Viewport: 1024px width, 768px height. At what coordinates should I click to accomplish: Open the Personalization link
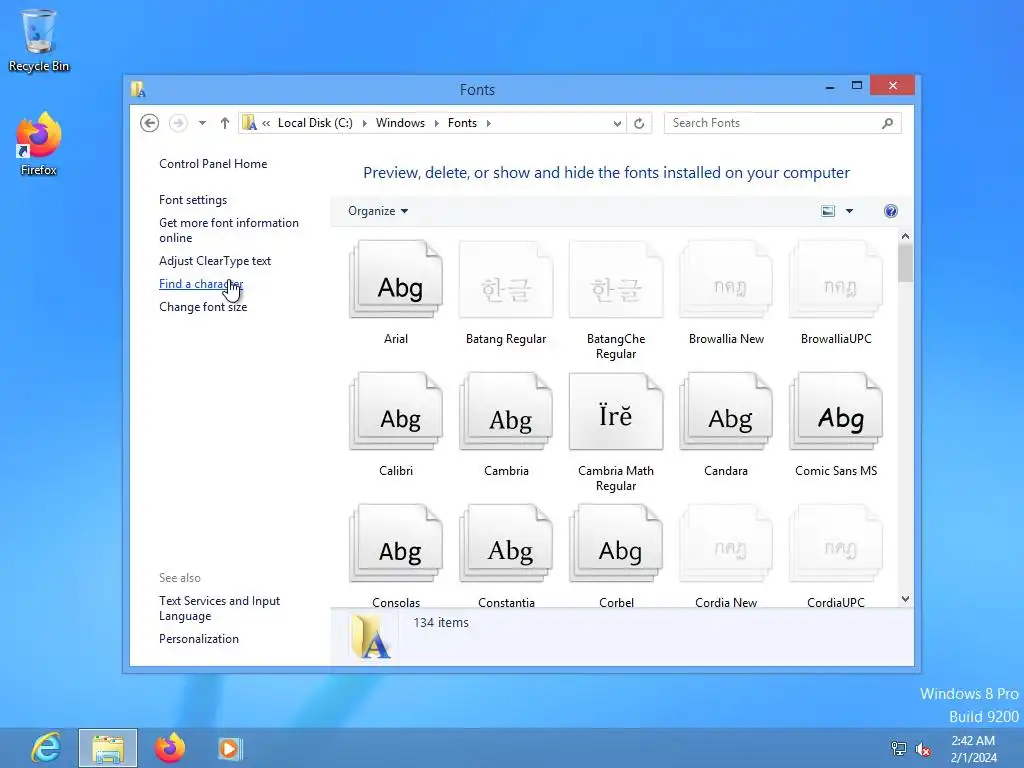[199, 639]
